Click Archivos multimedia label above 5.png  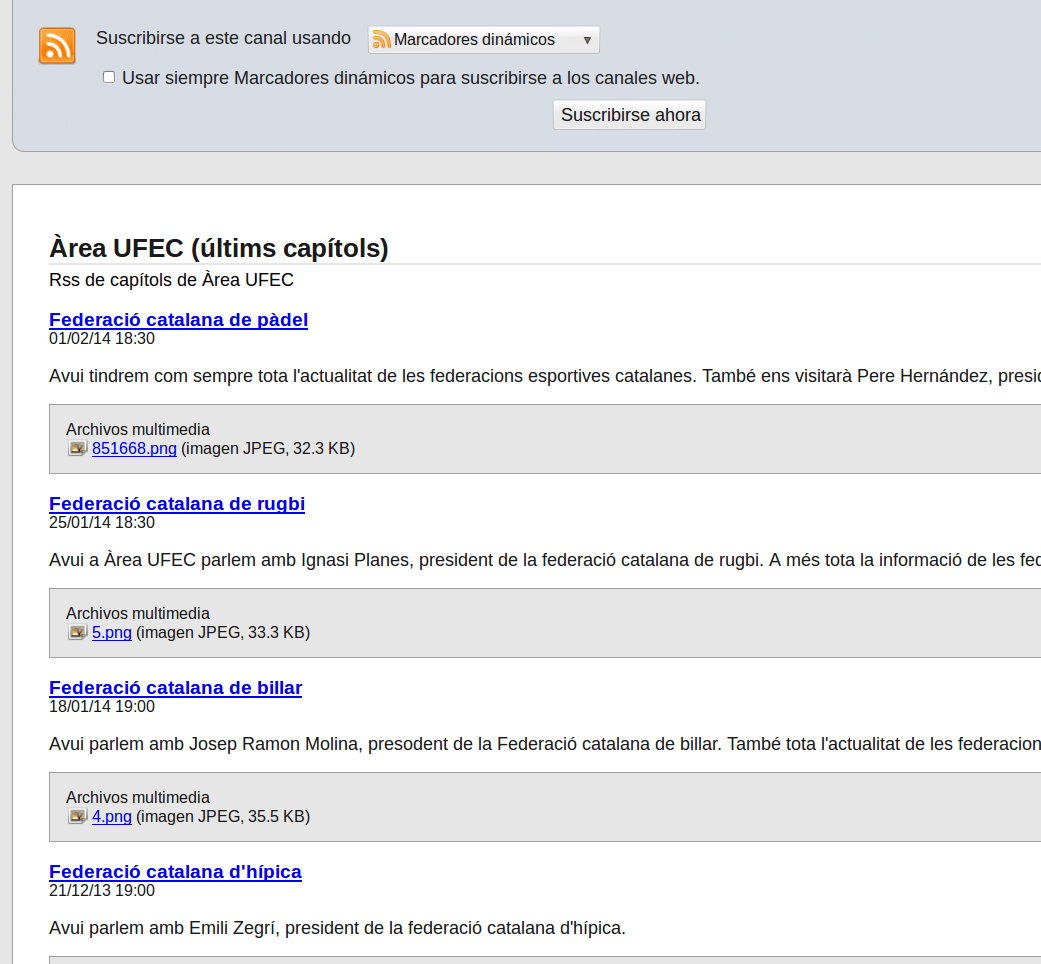point(138,613)
